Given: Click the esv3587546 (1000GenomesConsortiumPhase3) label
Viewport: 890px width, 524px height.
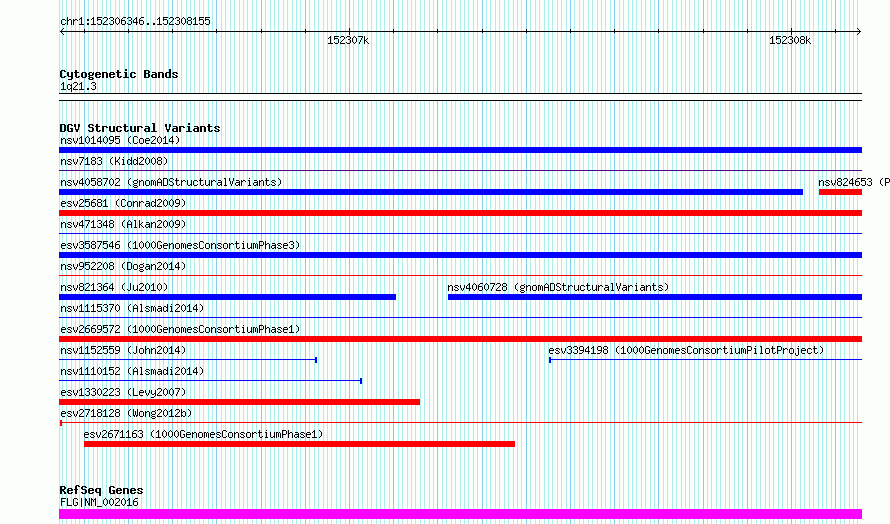Looking at the screenshot, I should point(180,245).
